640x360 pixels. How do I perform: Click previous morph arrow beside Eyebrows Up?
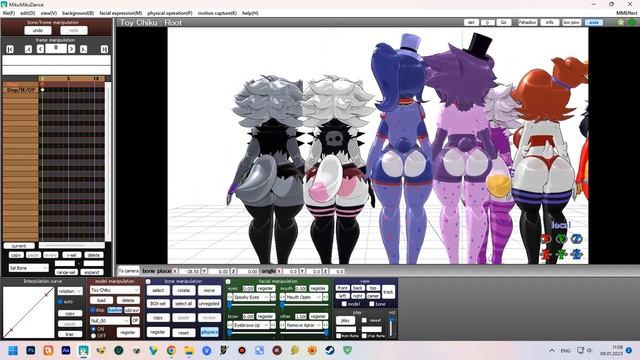[230, 325]
